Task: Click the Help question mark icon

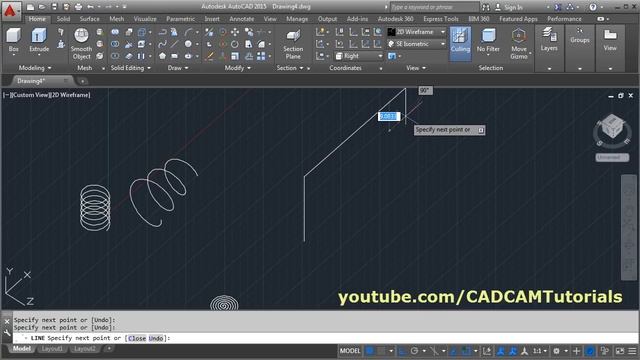Action: point(593,7)
